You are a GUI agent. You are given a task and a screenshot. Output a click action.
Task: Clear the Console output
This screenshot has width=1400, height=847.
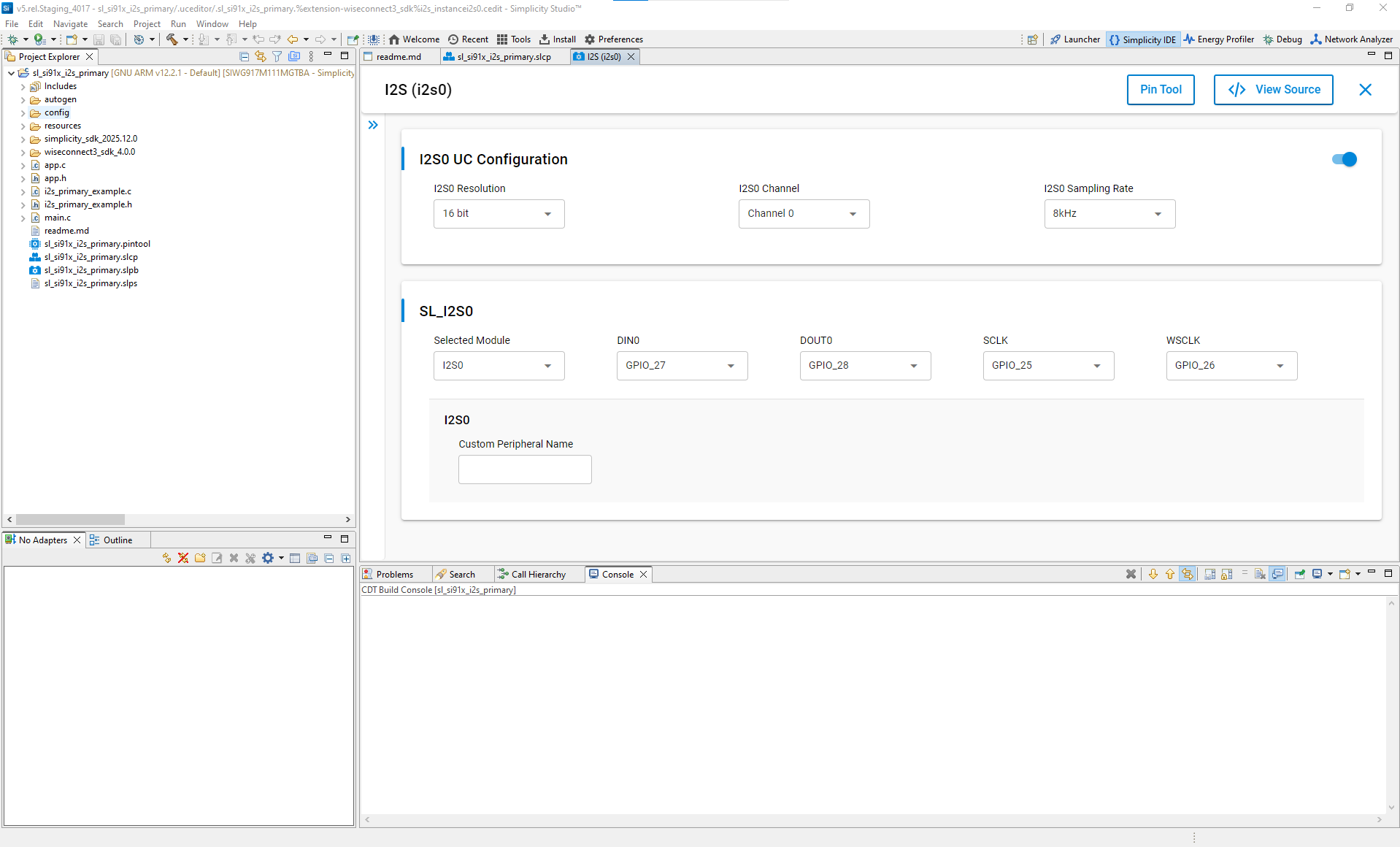(1131, 574)
